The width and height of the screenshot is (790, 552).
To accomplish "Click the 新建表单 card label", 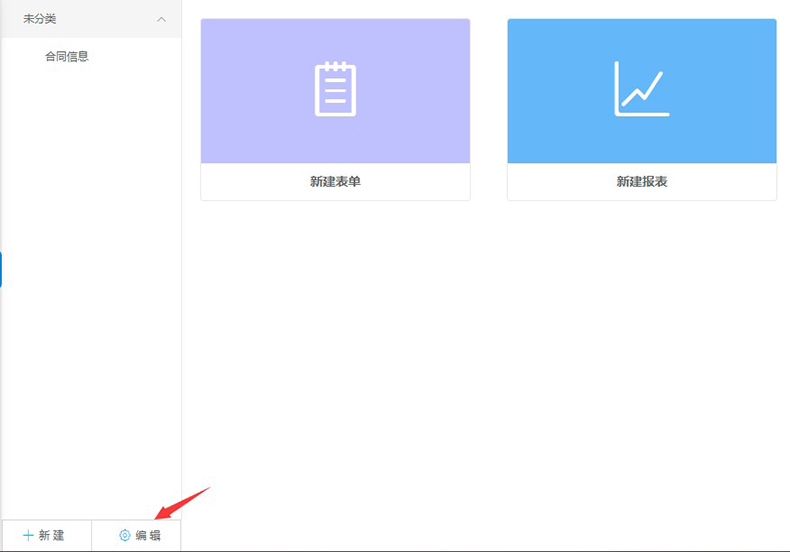I will tap(336, 181).
